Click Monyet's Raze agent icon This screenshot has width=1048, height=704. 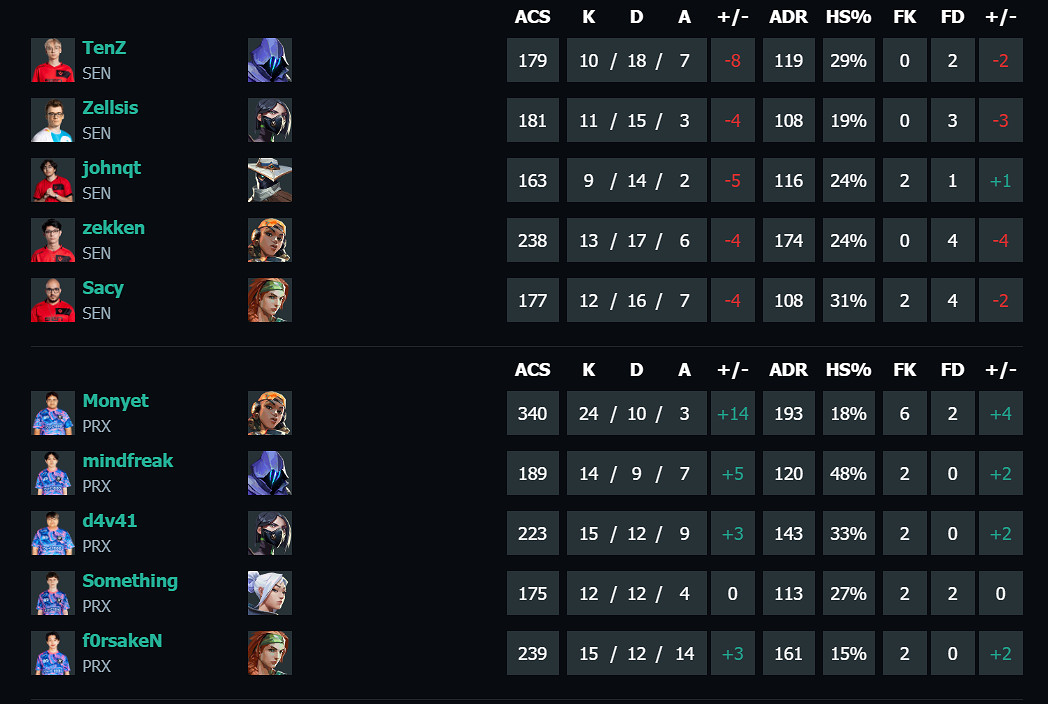(269, 413)
